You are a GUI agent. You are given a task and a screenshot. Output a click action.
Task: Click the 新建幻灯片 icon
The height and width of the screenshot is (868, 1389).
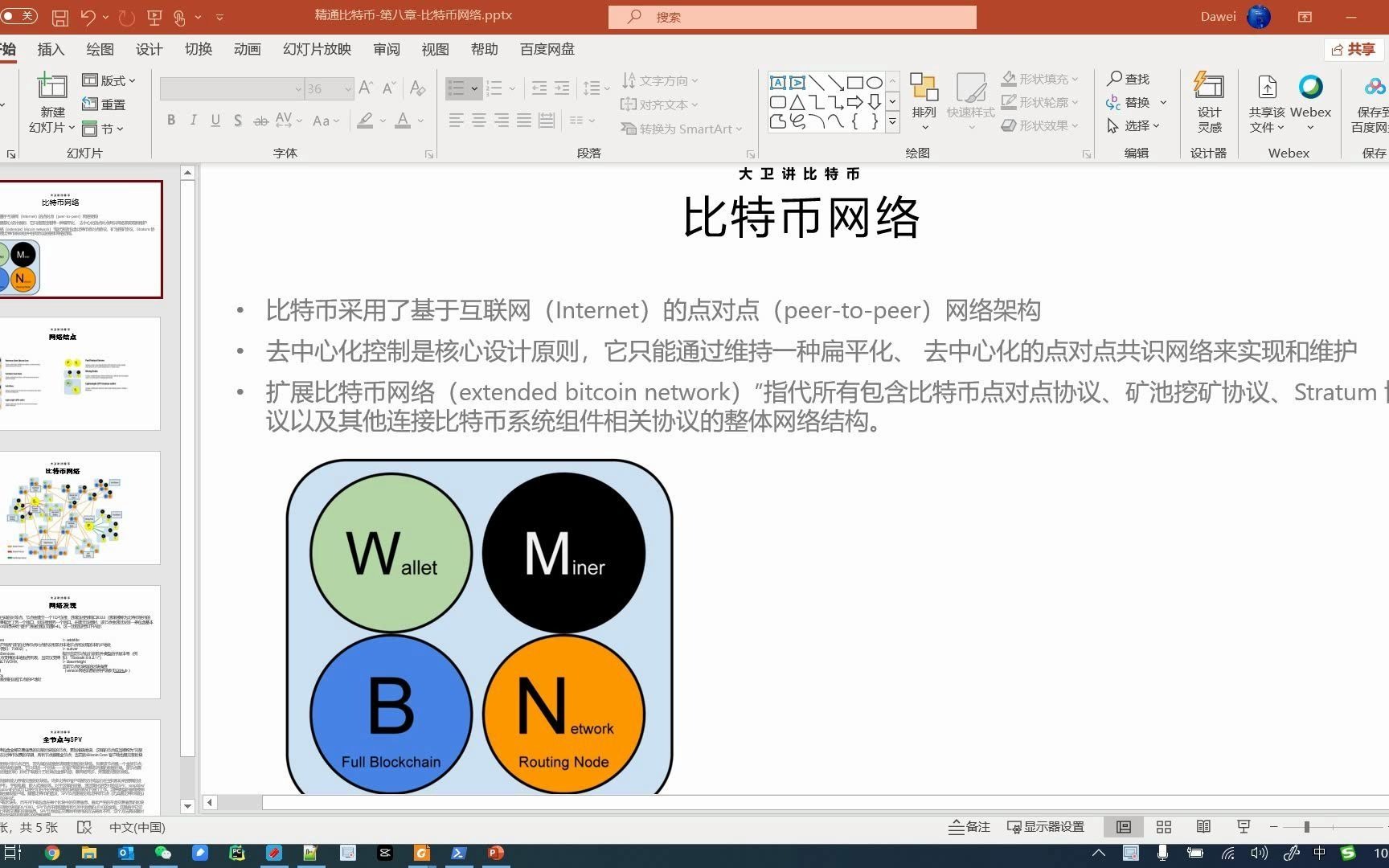point(52,85)
